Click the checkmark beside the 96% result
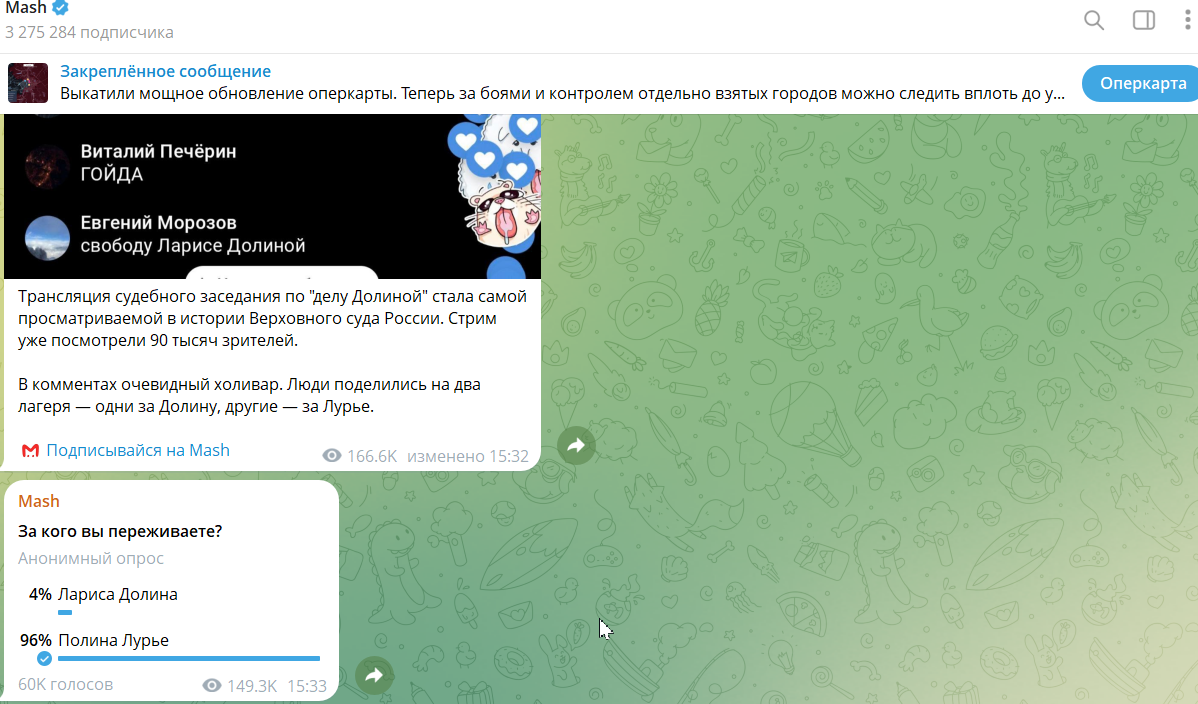The height and width of the screenshot is (704, 1198). tap(44, 659)
